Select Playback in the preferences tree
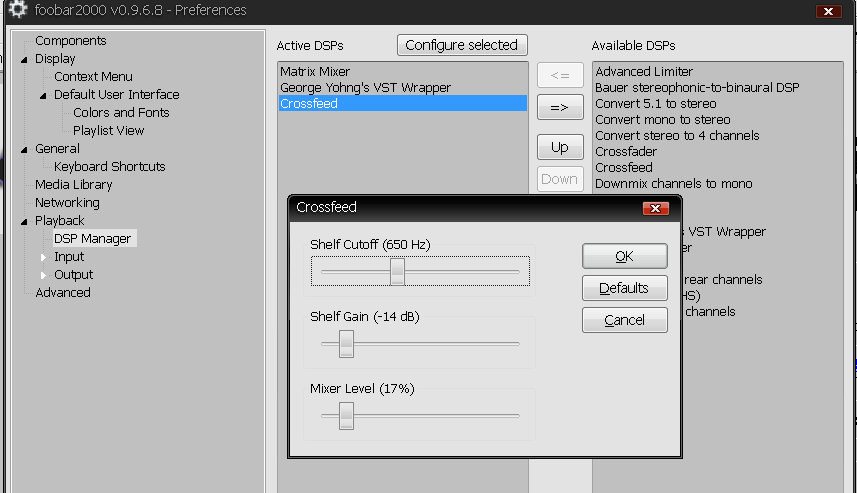This screenshot has width=857, height=493. pos(60,221)
